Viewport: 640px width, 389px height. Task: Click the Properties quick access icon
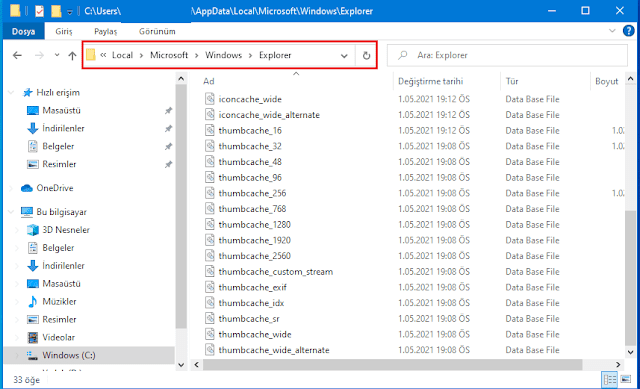tap(39, 11)
